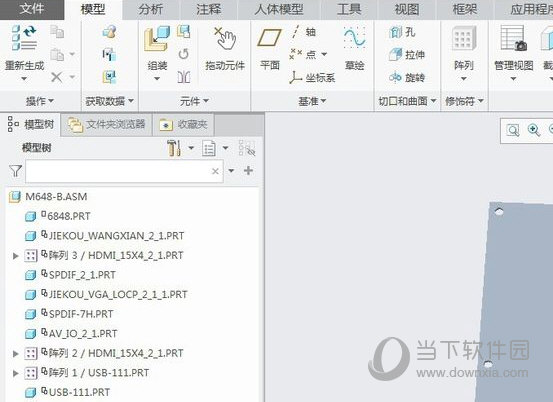Click the Regenerate (重新生成) icon
Viewport: 553px width, 402px height.
click(x=24, y=38)
